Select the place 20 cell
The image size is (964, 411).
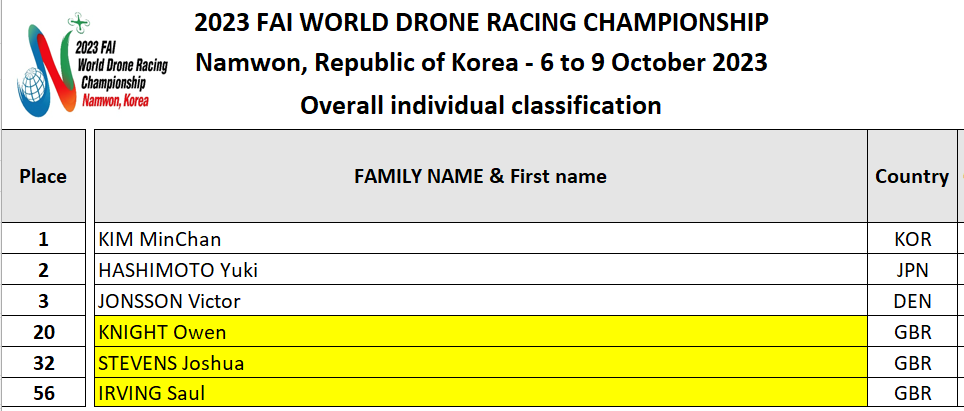click(x=43, y=332)
